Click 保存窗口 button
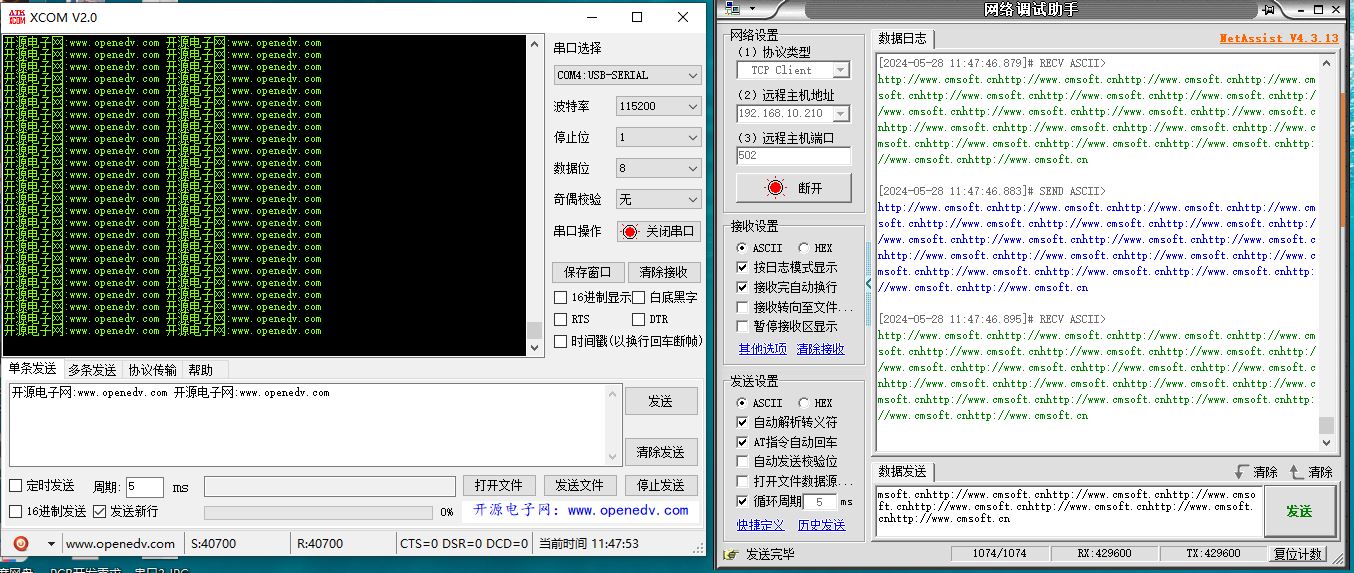The height and width of the screenshot is (573, 1354). [588, 272]
